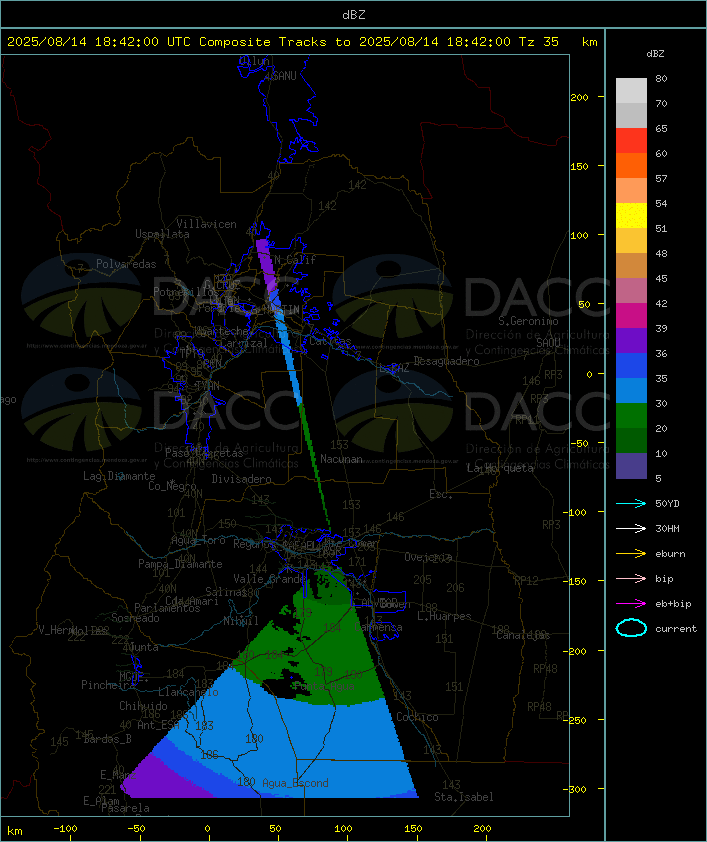Click the 'dBZ' heading above color scale
The height and width of the screenshot is (842, 707).
[655, 54]
